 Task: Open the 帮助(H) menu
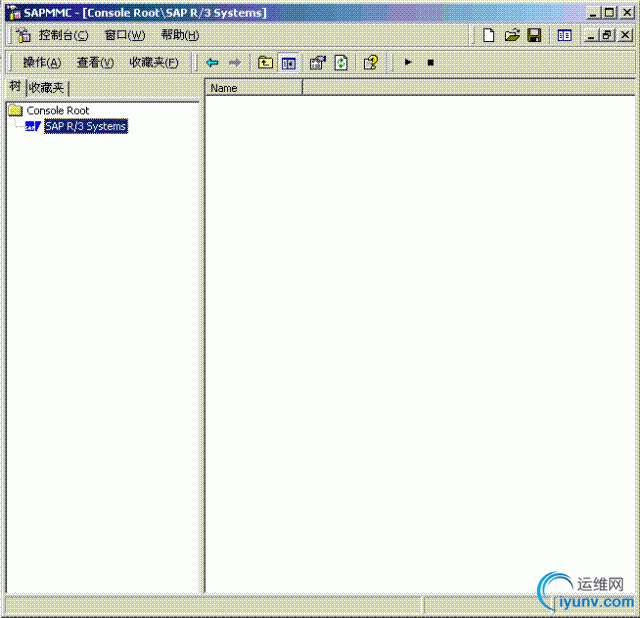[x=180, y=36]
